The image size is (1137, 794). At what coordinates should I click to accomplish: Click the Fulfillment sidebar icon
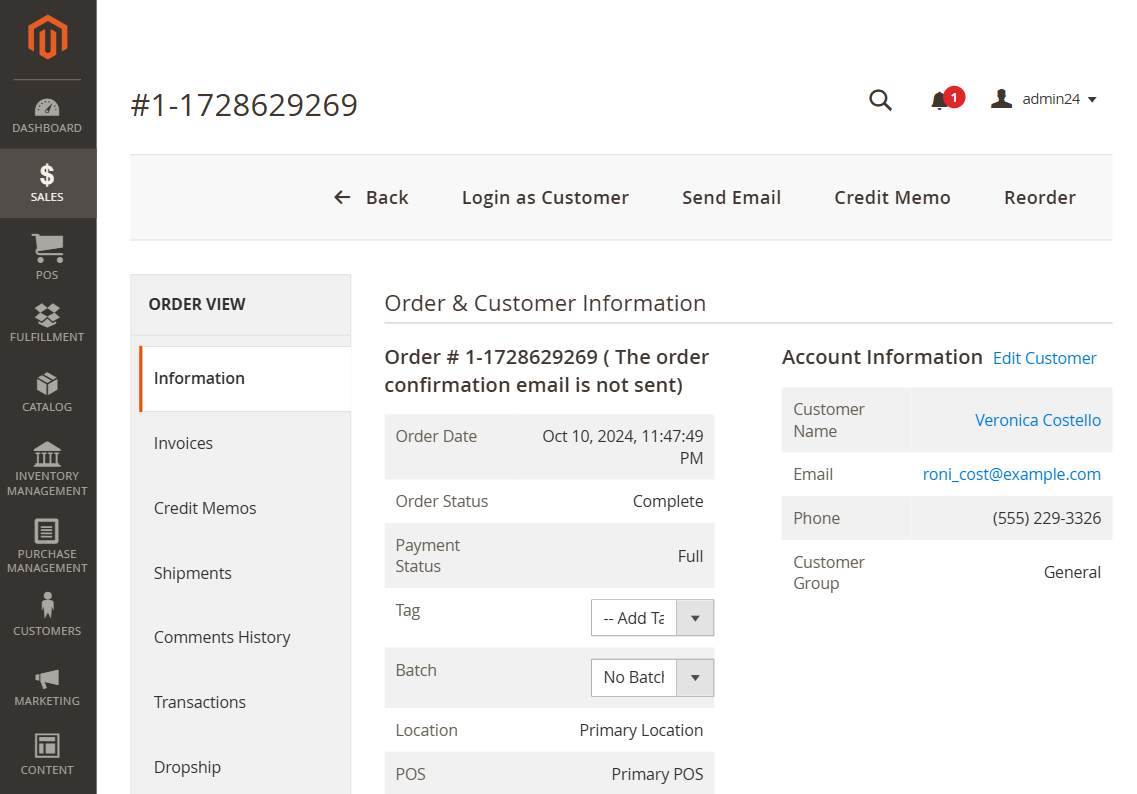47,320
